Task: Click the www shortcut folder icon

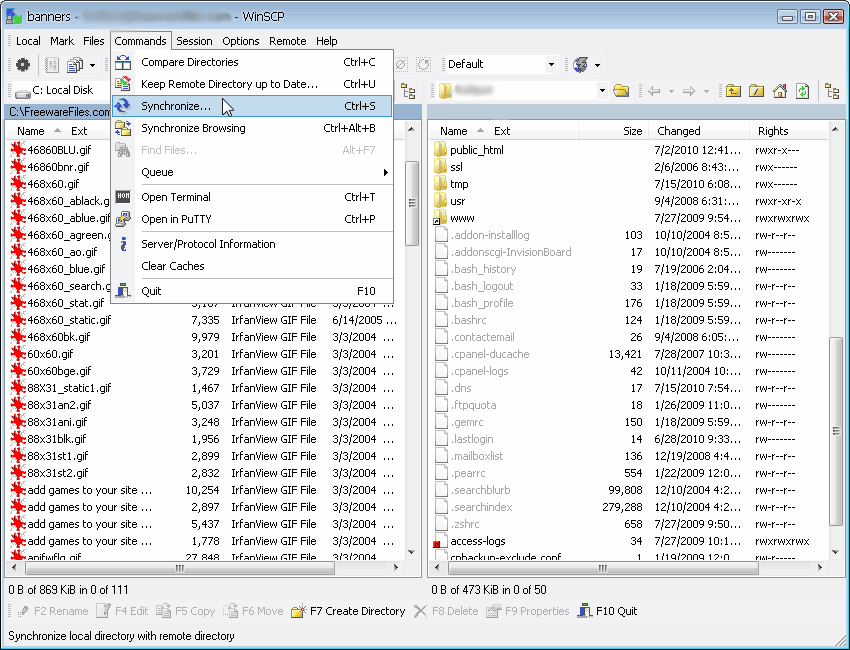Action: click(x=441, y=218)
